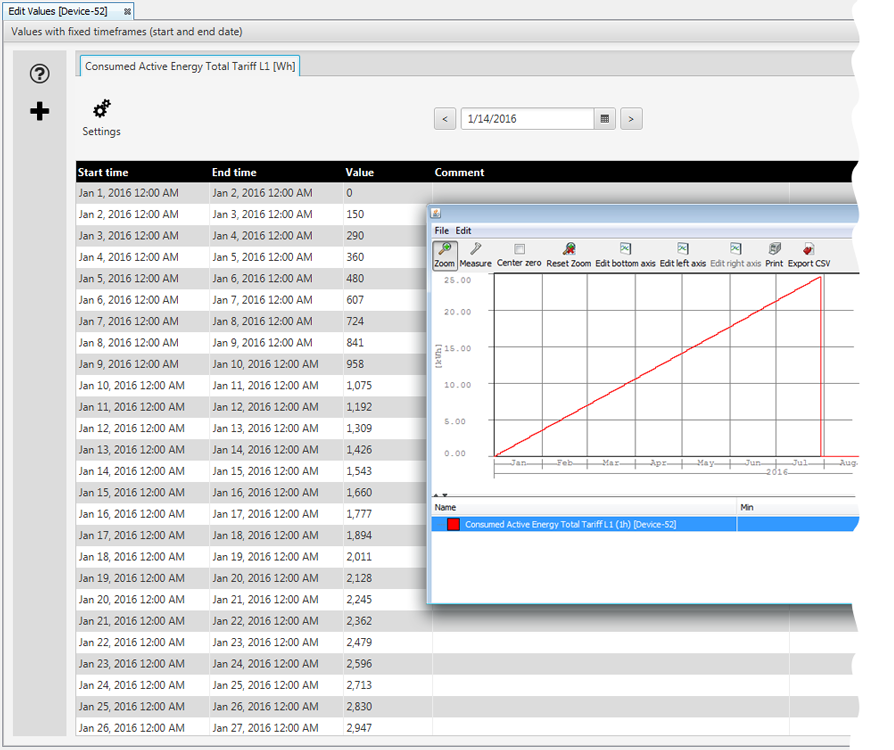Open Settings gear icon

tap(101, 109)
